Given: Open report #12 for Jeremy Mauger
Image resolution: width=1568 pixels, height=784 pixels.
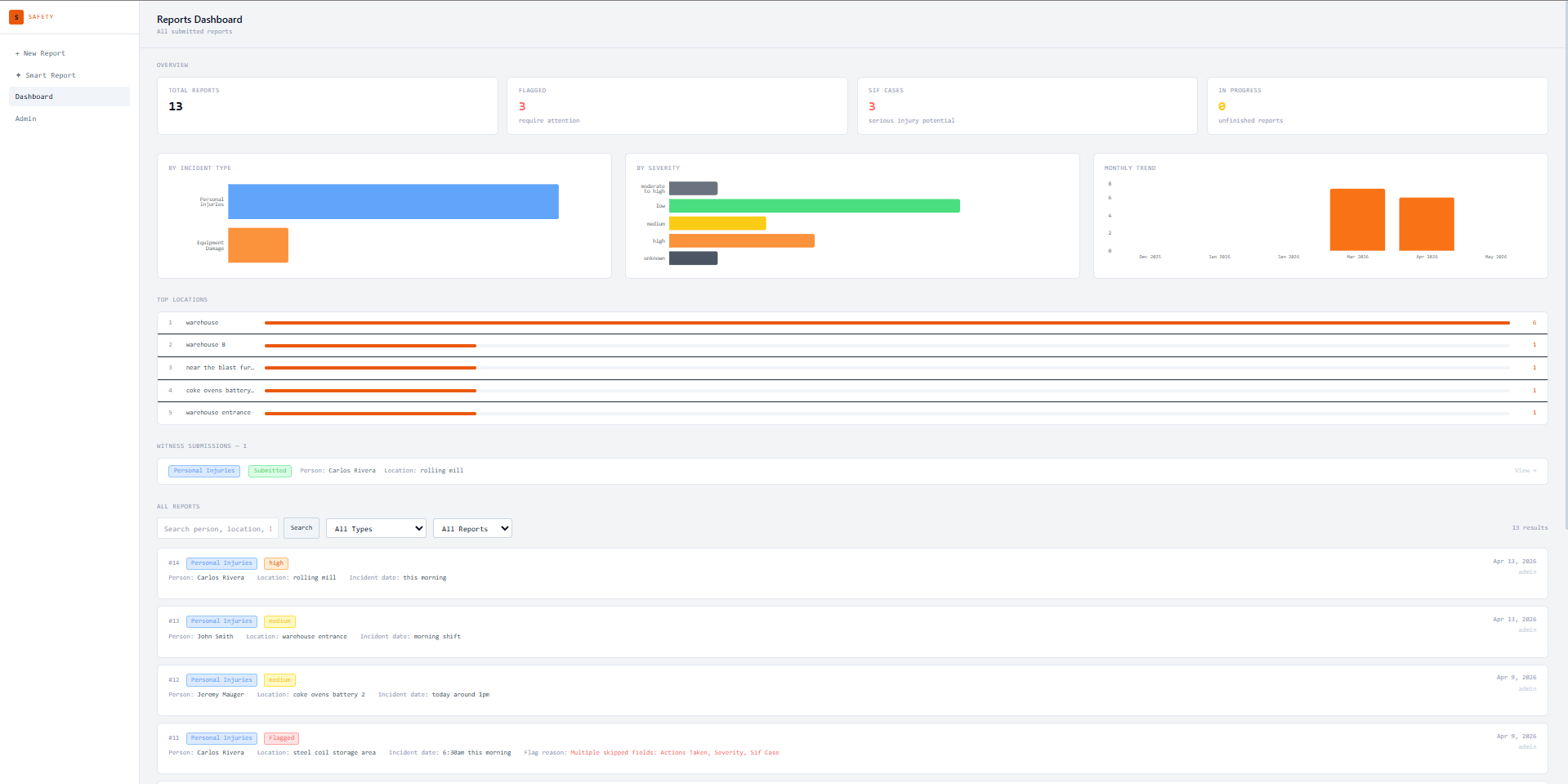Looking at the screenshot, I should click(852, 690).
